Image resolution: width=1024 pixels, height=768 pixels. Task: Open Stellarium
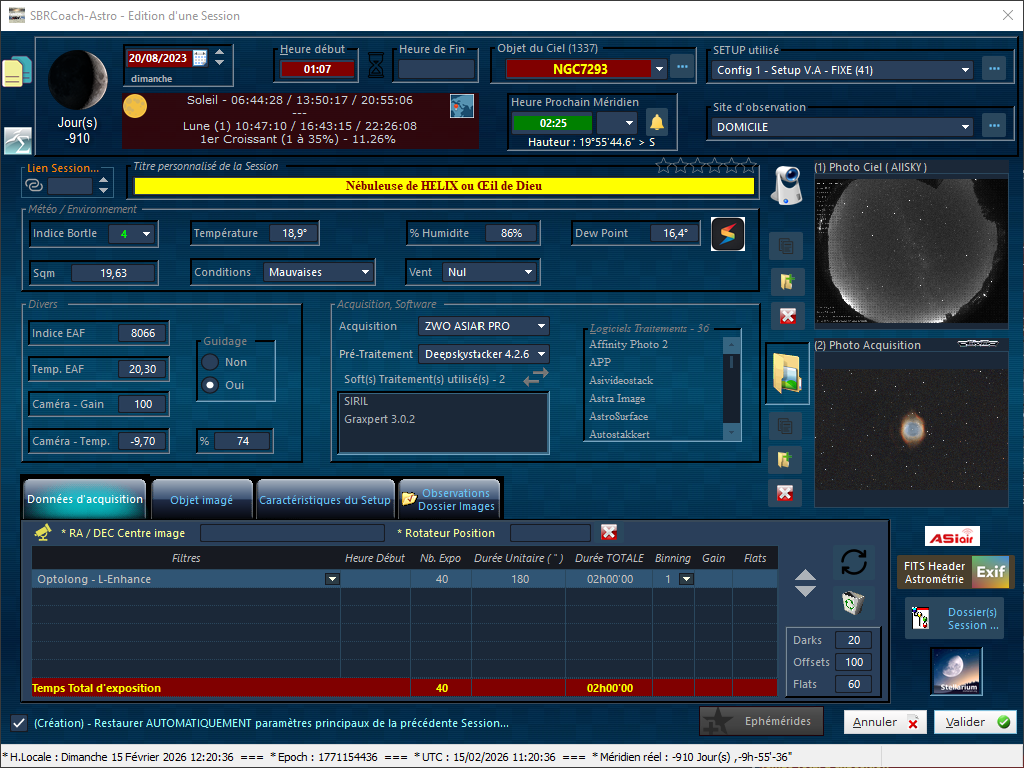[x=957, y=671]
